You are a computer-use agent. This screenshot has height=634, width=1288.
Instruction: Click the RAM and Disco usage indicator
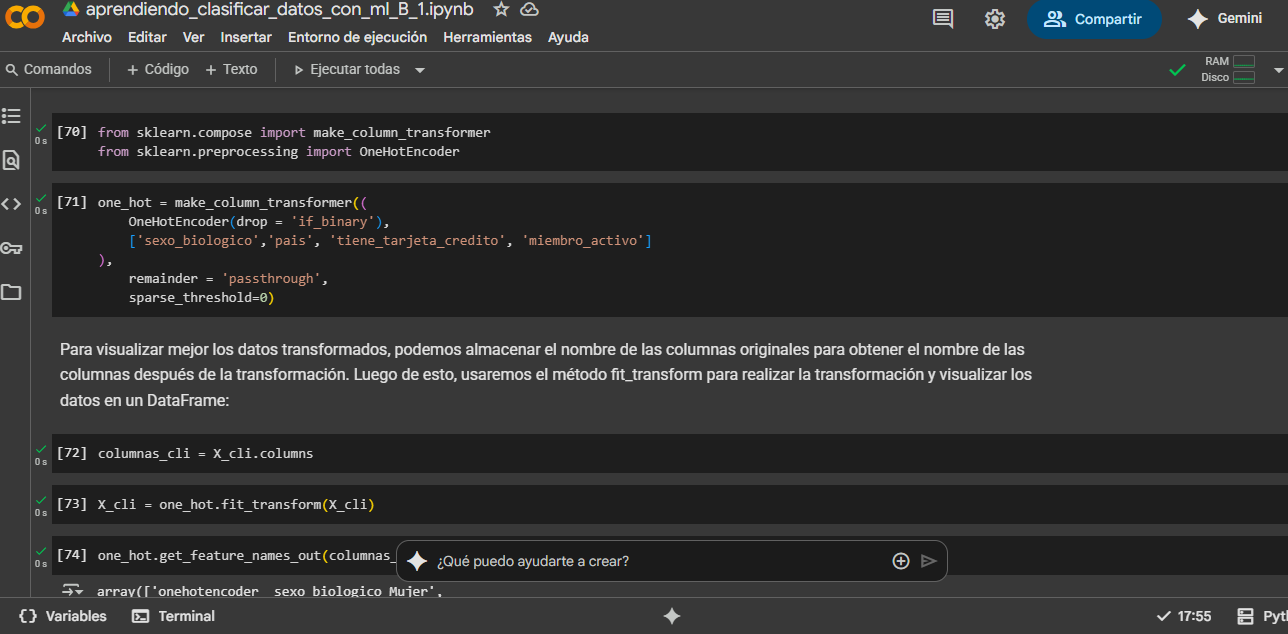(x=1228, y=69)
